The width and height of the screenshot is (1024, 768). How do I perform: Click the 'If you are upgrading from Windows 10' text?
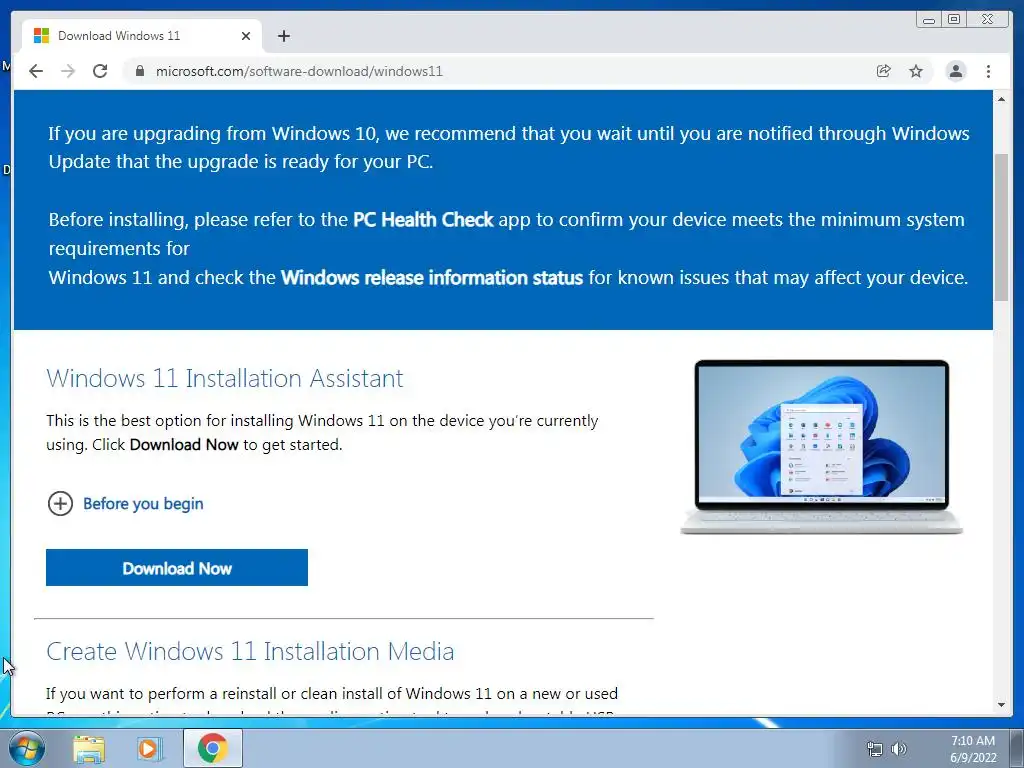pyautogui.click(x=509, y=148)
